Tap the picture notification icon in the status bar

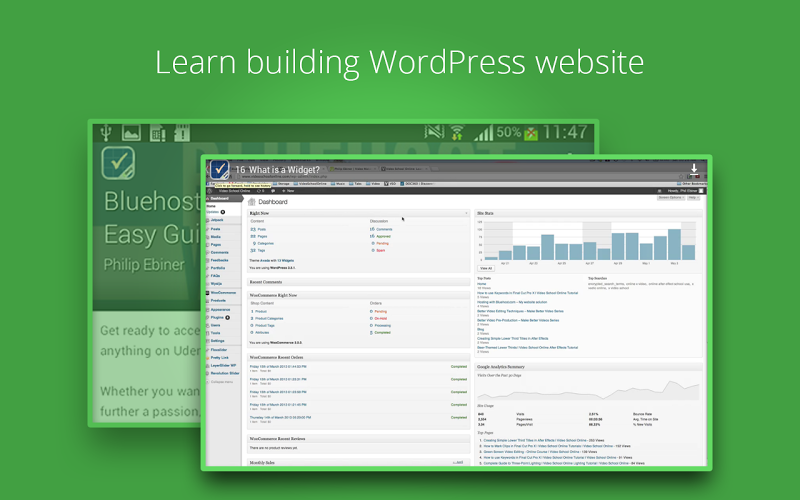(131, 133)
